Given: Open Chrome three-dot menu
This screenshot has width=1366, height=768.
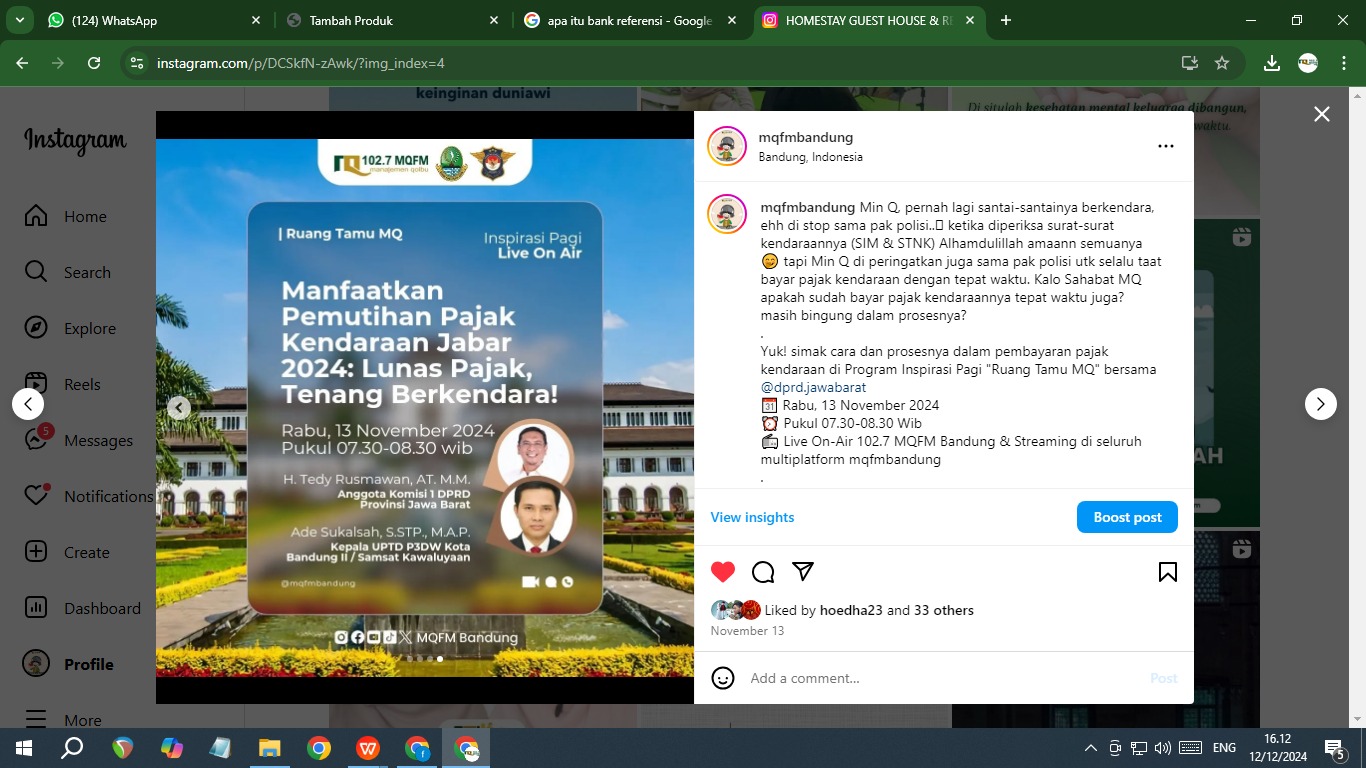Looking at the screenshot, I should coord(1344,63).
